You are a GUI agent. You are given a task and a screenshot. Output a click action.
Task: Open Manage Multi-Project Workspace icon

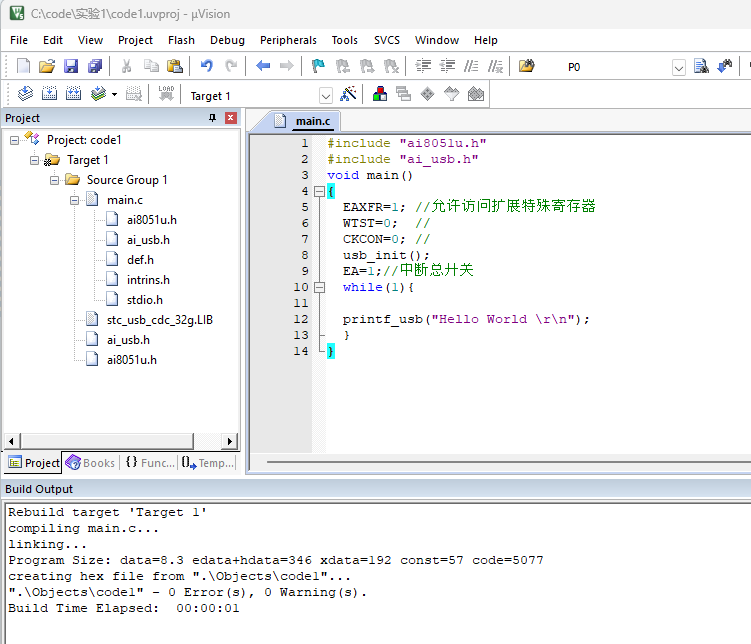click(x=403, y=94)
